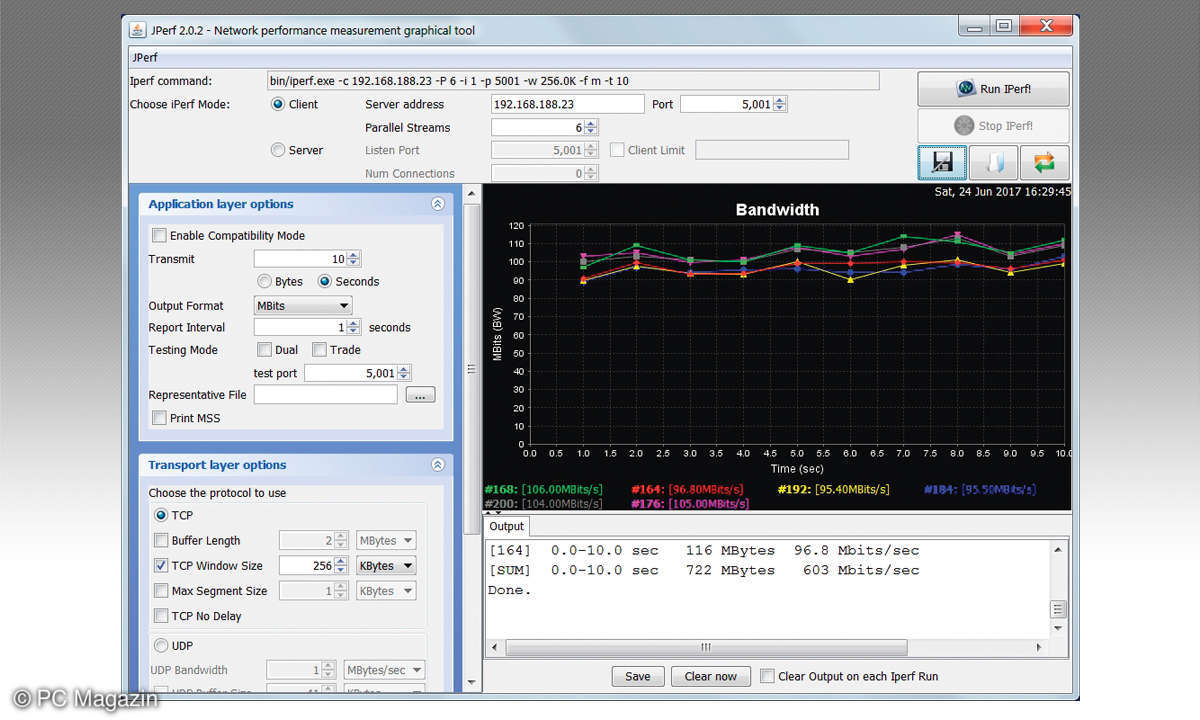Viewport: 1200px width, 720px height.
Task: Open the UDP Bandwidth MBytes/sec dropdown
Action: (384, 670)
